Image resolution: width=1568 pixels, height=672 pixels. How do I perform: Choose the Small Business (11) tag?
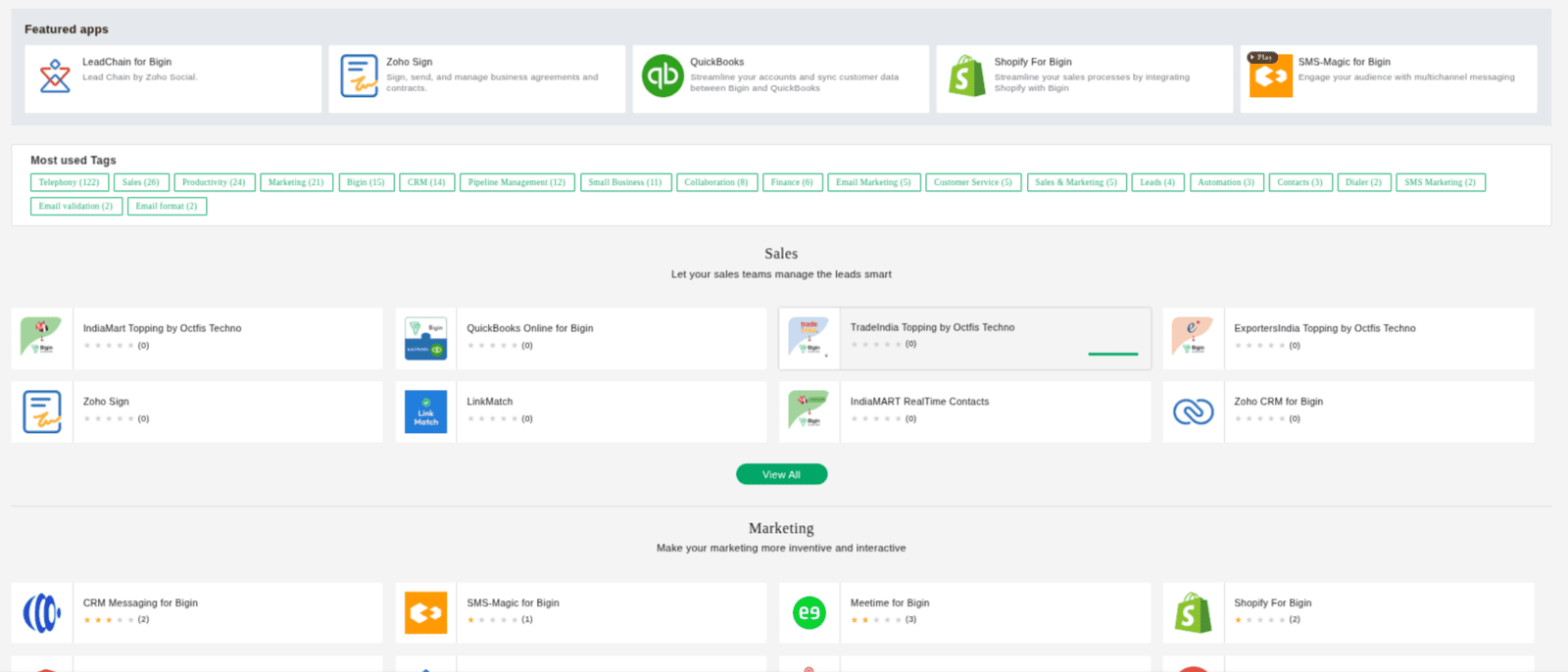coord(625,182)
